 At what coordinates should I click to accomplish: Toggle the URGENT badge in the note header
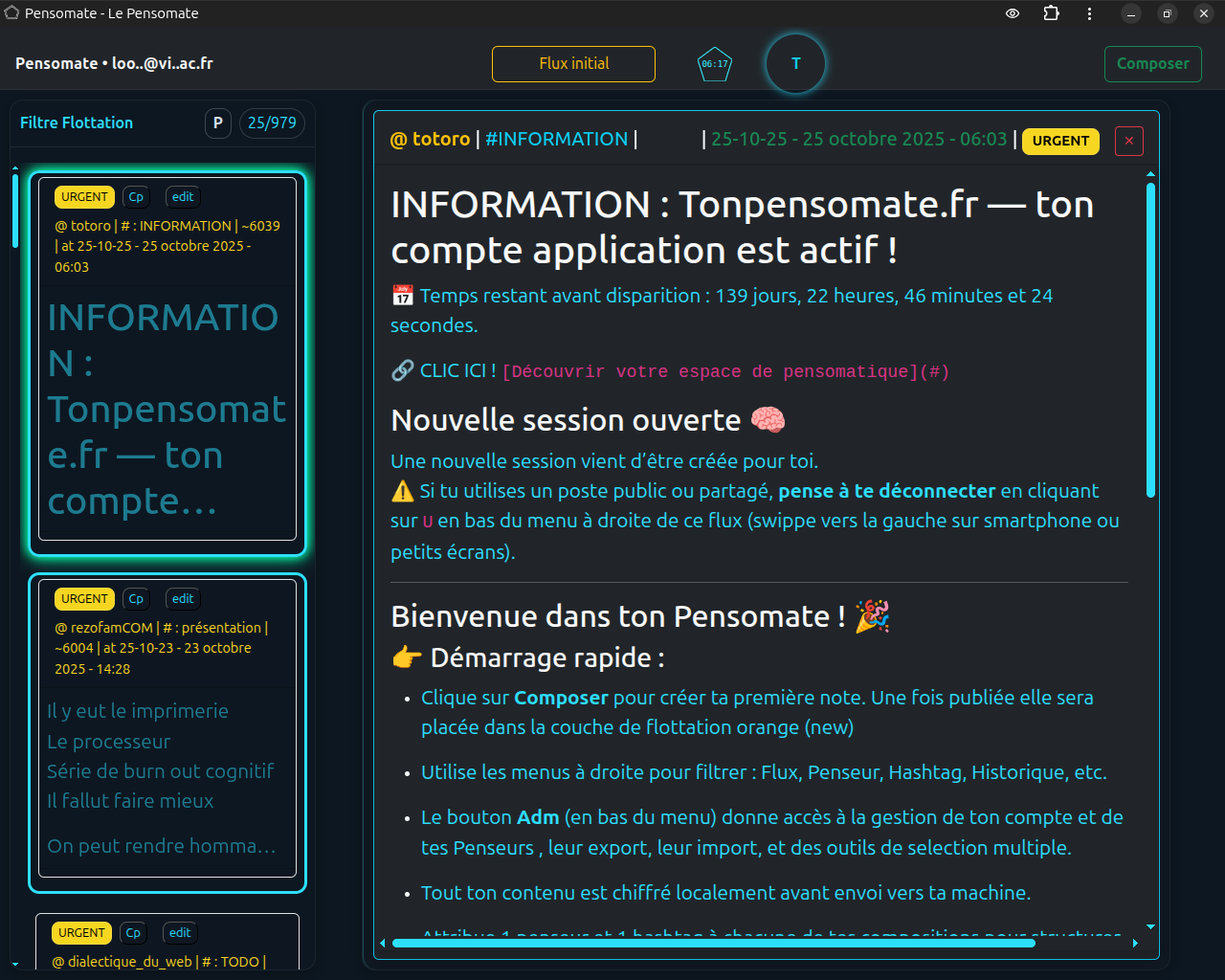coord(1060,141)
